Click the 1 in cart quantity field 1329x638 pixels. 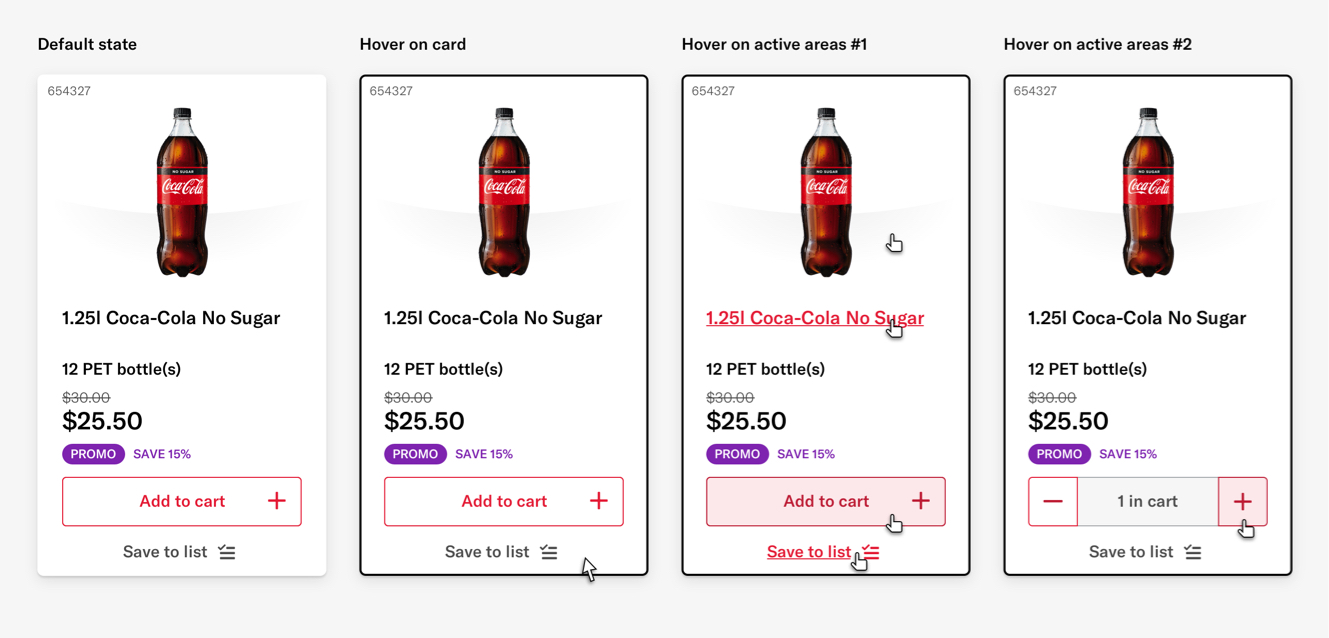1148,501
